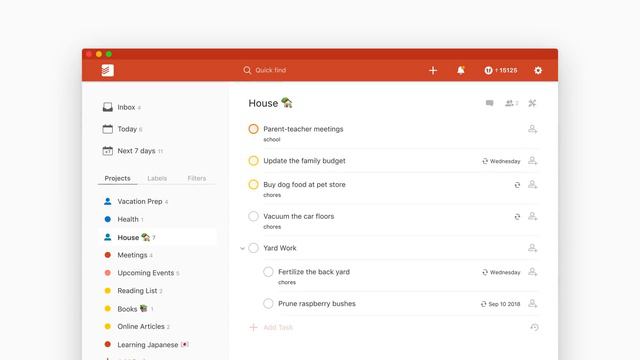Click Add Task button
This screenshot has width=640, height=360.
click(271, 327)
